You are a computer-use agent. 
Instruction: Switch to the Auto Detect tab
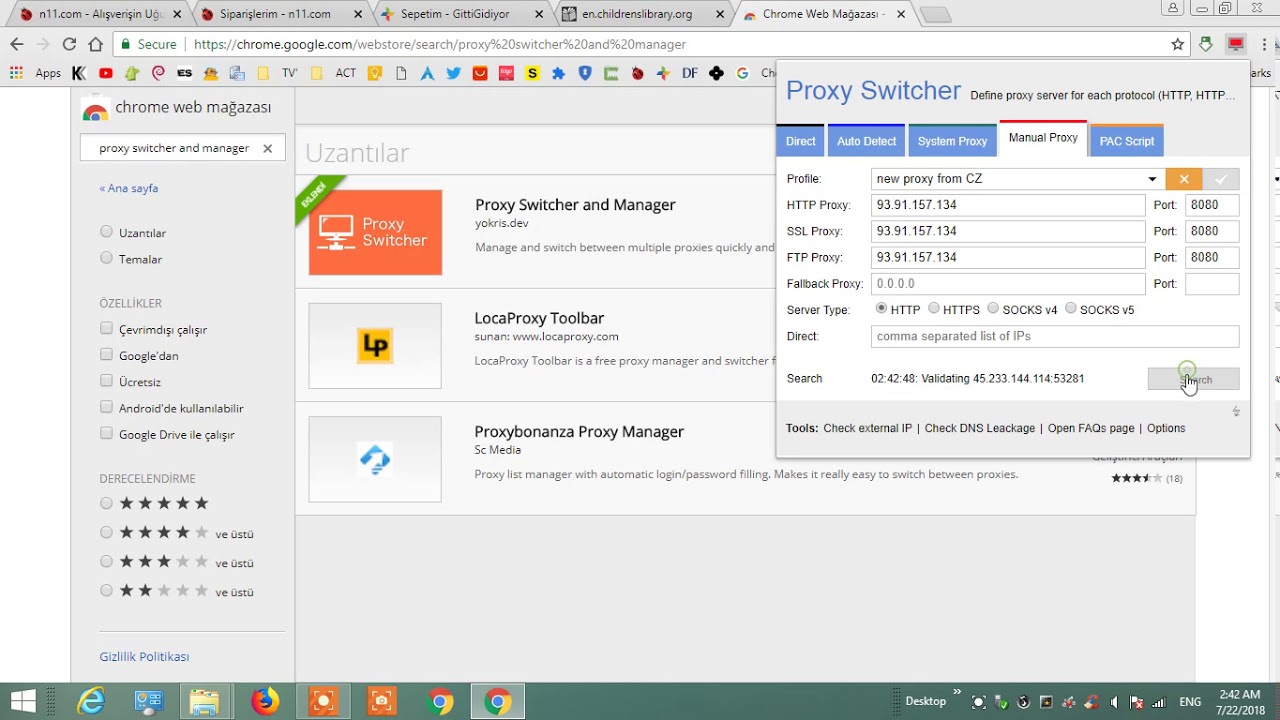tap(866, 141)
